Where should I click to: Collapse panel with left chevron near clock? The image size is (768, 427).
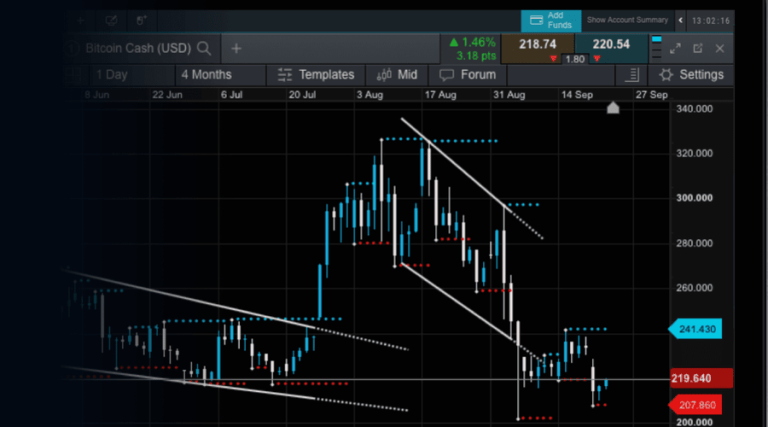coord(680,21)
